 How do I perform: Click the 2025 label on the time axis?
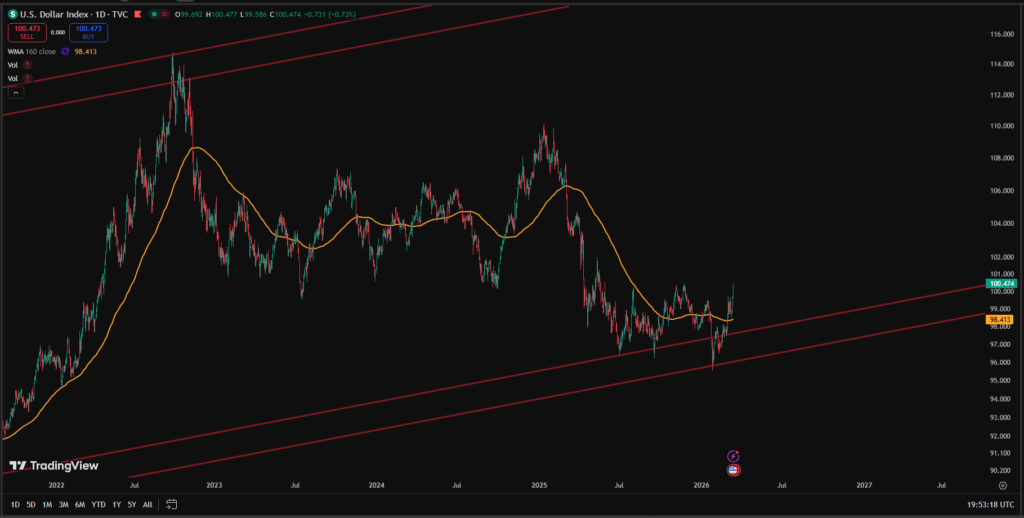[539, 485]
